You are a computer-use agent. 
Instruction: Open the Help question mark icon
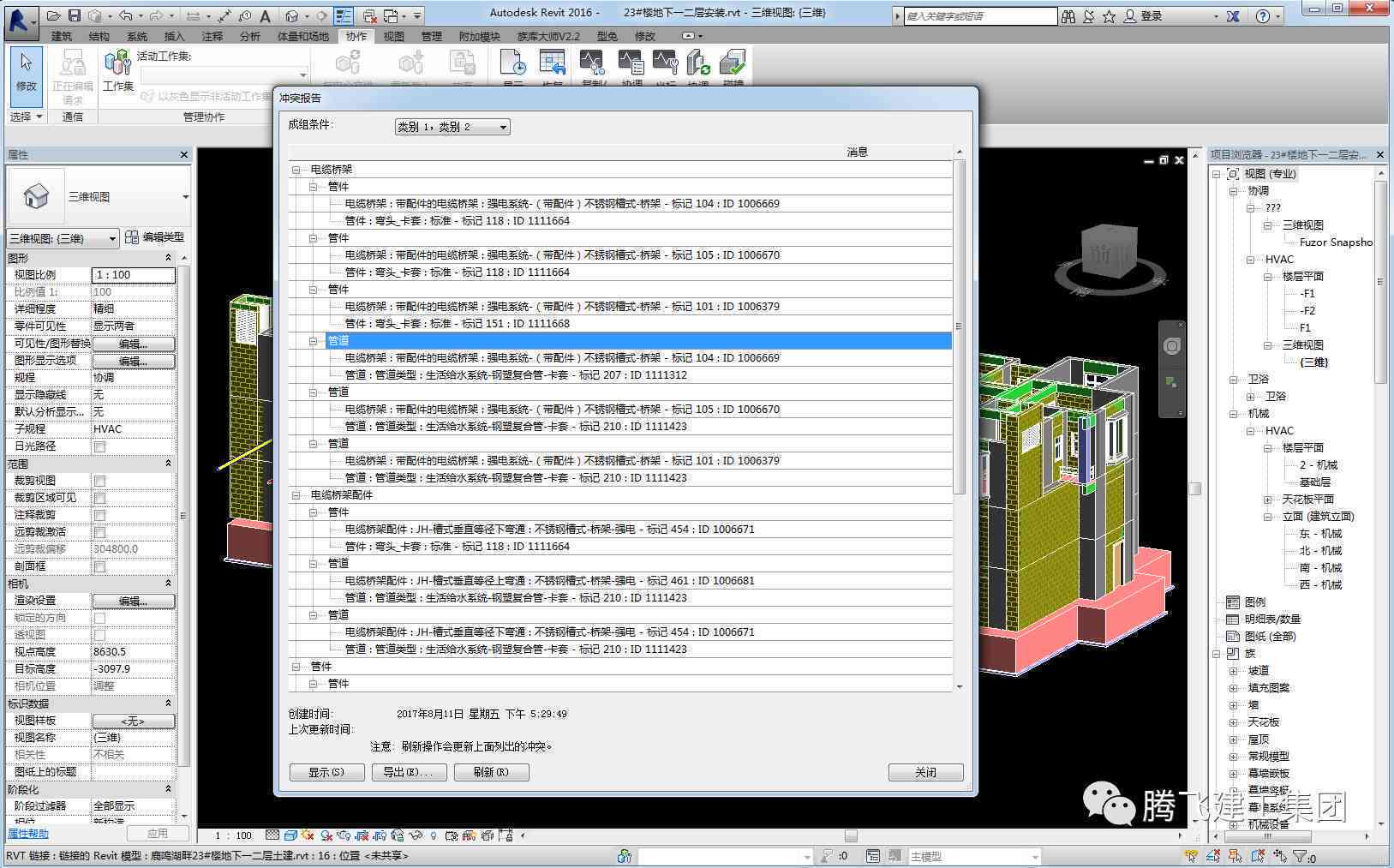1263,16
